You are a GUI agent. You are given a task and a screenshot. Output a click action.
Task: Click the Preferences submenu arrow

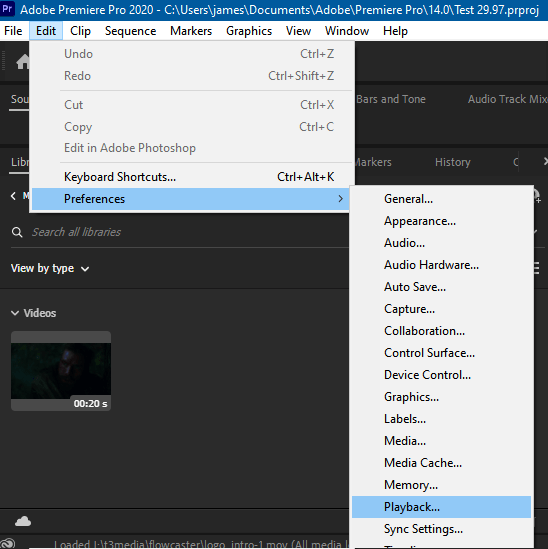click(x=340, y=199)
